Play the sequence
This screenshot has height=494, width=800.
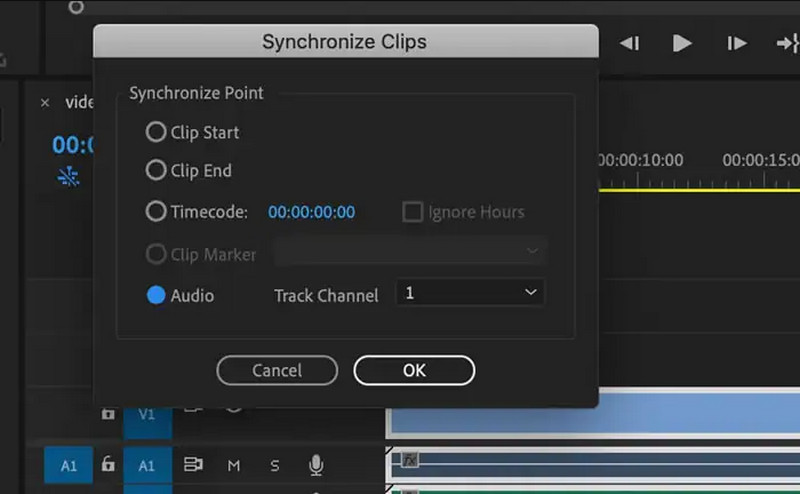pos(682,43)
